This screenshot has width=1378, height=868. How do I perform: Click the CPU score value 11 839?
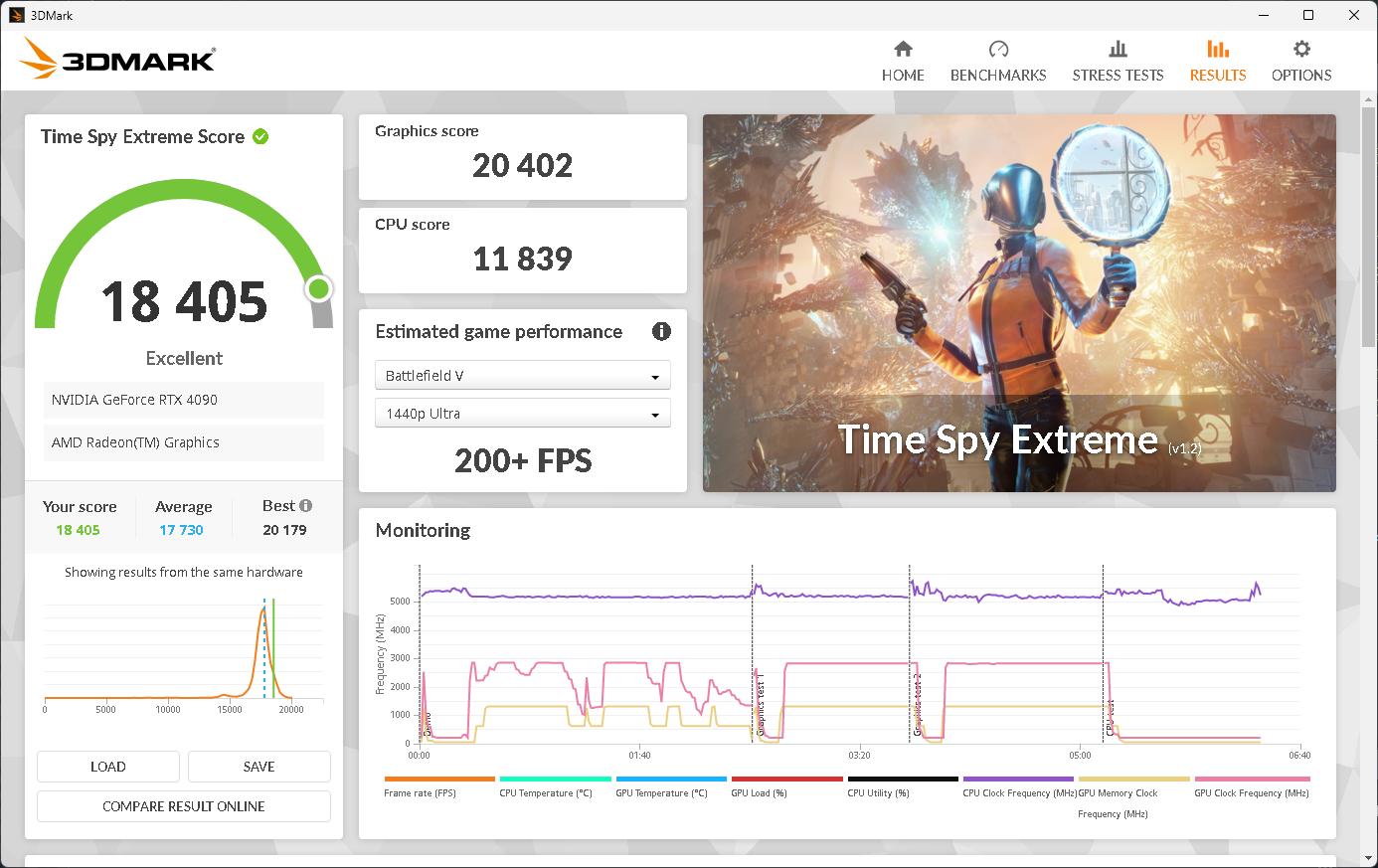pos(523,259)
